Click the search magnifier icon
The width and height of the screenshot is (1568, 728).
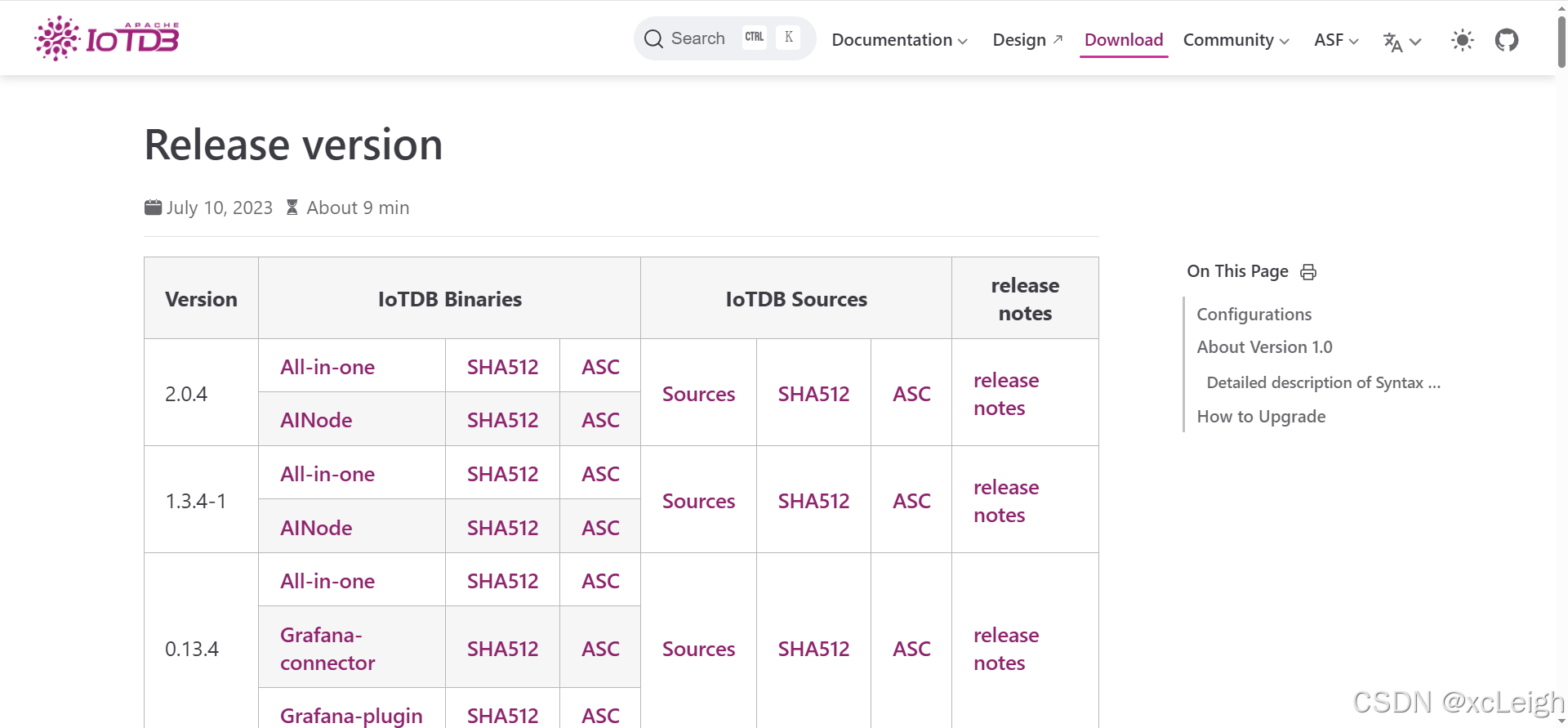tap(653, 38)
